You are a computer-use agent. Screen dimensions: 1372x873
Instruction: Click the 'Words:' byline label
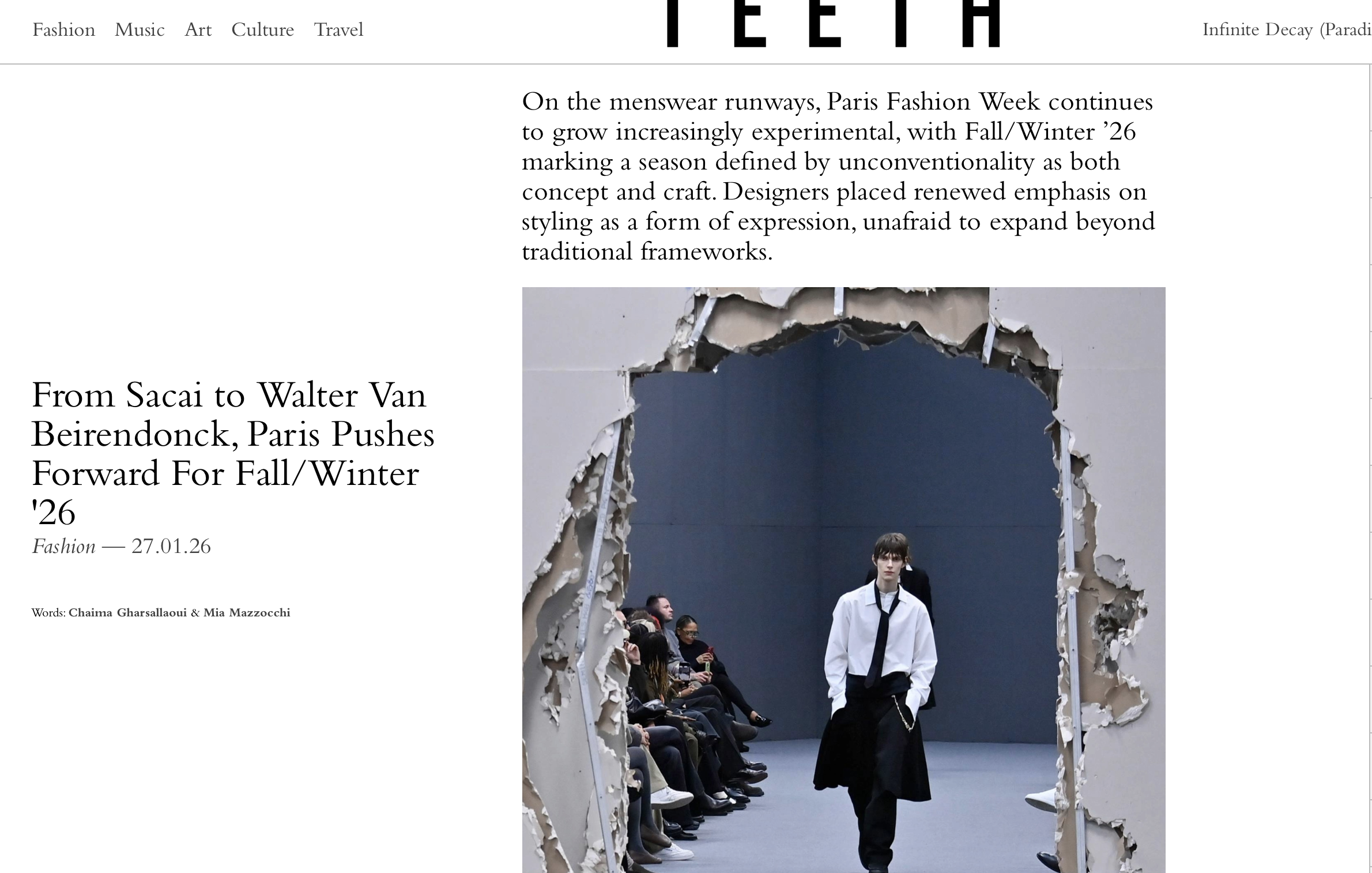pyautogui.click(x=48, y=612)
